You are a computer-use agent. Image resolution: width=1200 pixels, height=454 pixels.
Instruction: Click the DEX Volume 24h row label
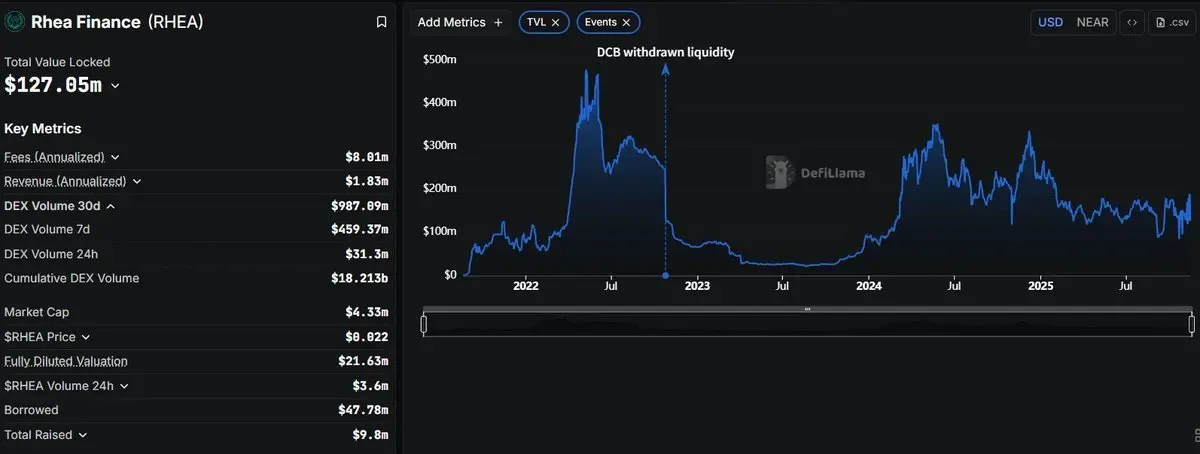(x=51, y=254)
